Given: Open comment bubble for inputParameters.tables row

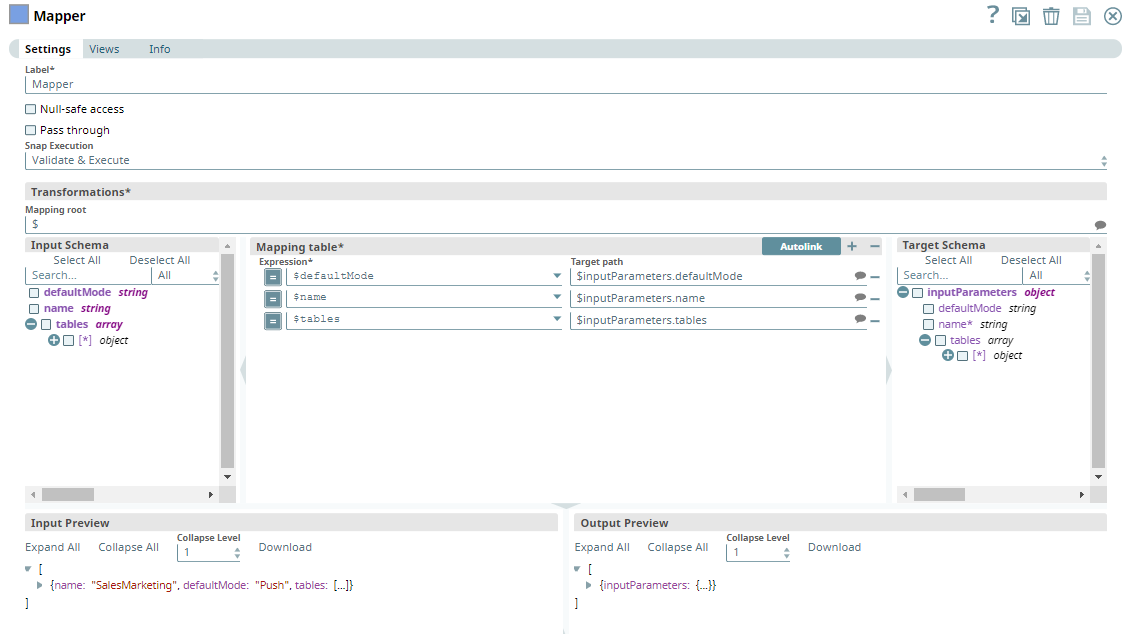Looking at the screenshot, I should [x=860, y=318].
